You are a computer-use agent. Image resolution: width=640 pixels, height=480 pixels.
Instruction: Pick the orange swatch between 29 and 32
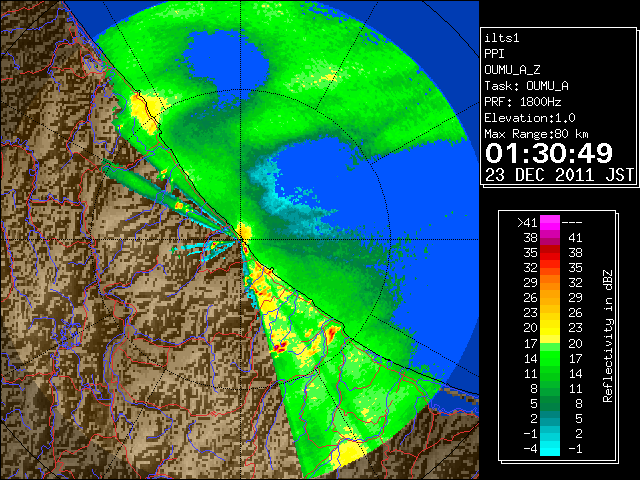tap(550, 282)
